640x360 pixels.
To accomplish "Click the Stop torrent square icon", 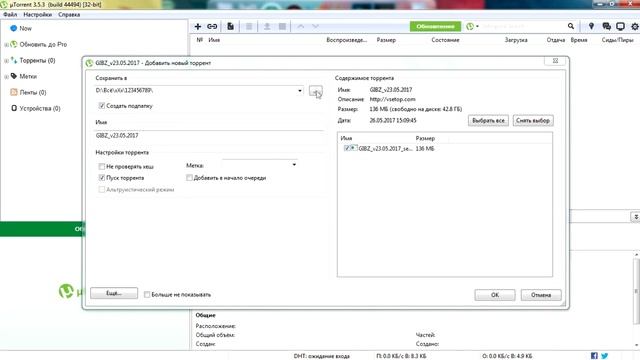I will 282,27.
